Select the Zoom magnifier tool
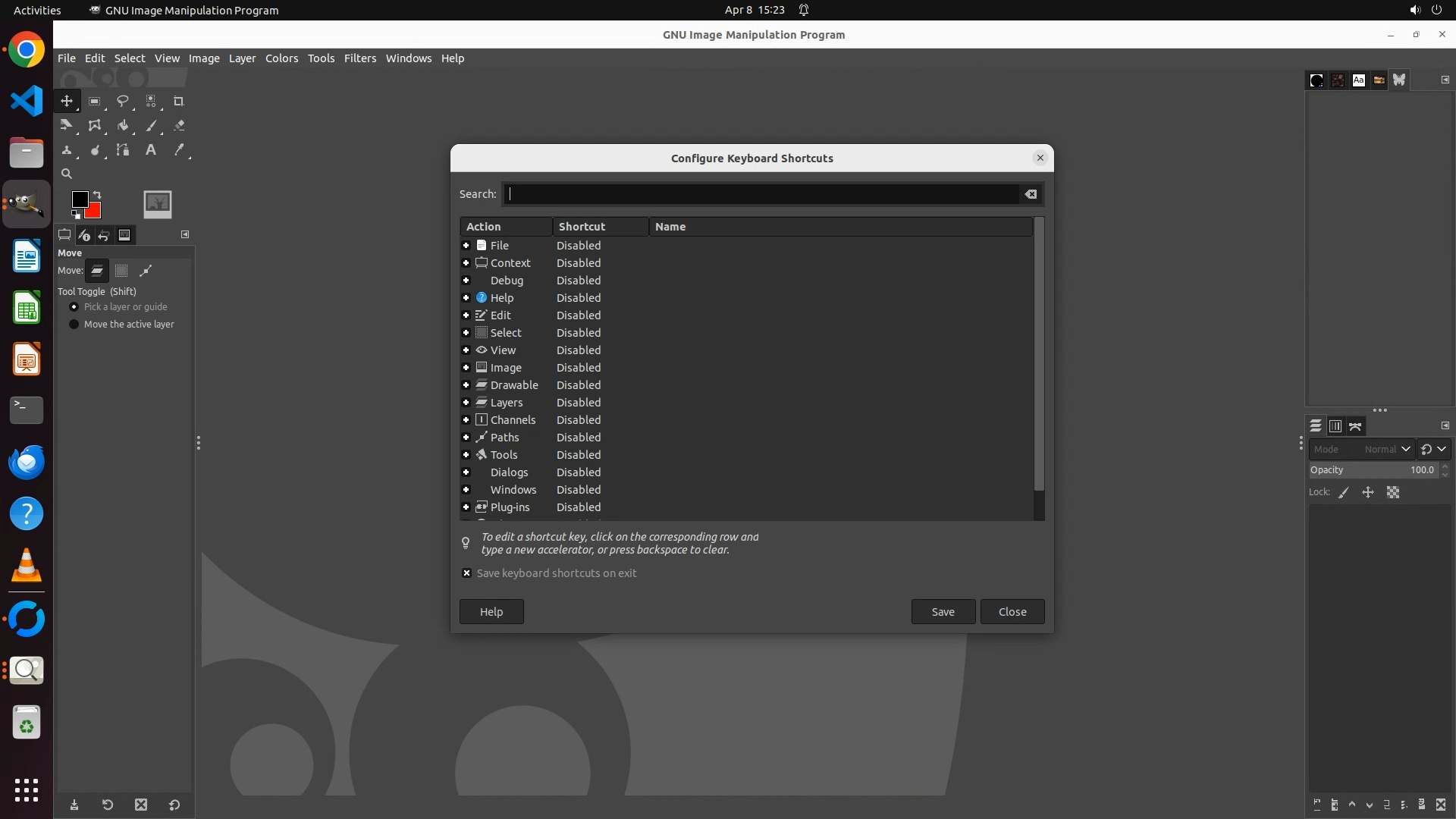Viewport: 1456px width, 819px height. point(67,174)
